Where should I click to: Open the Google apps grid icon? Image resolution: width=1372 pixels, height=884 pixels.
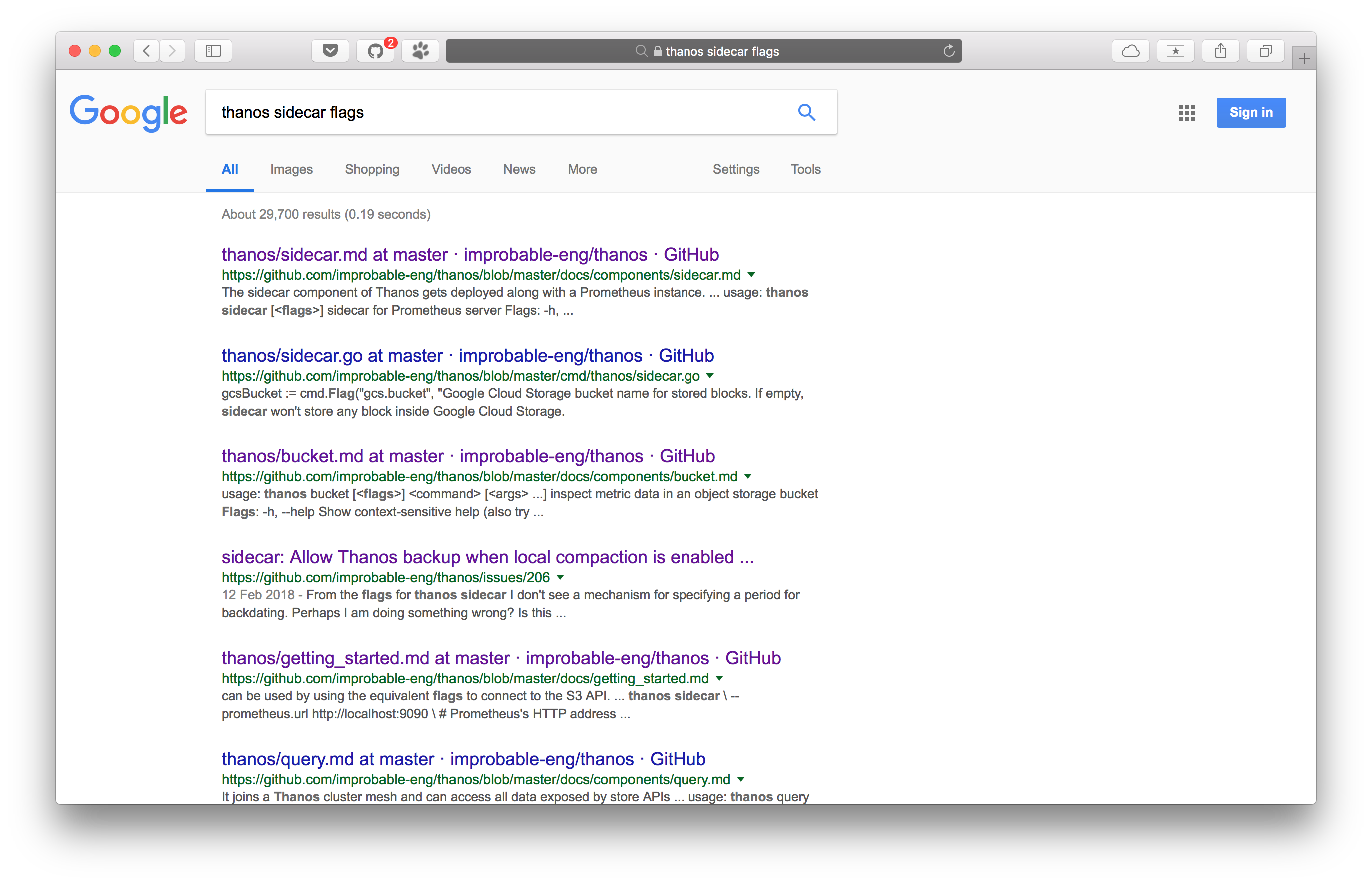(x=1186, y=112)
